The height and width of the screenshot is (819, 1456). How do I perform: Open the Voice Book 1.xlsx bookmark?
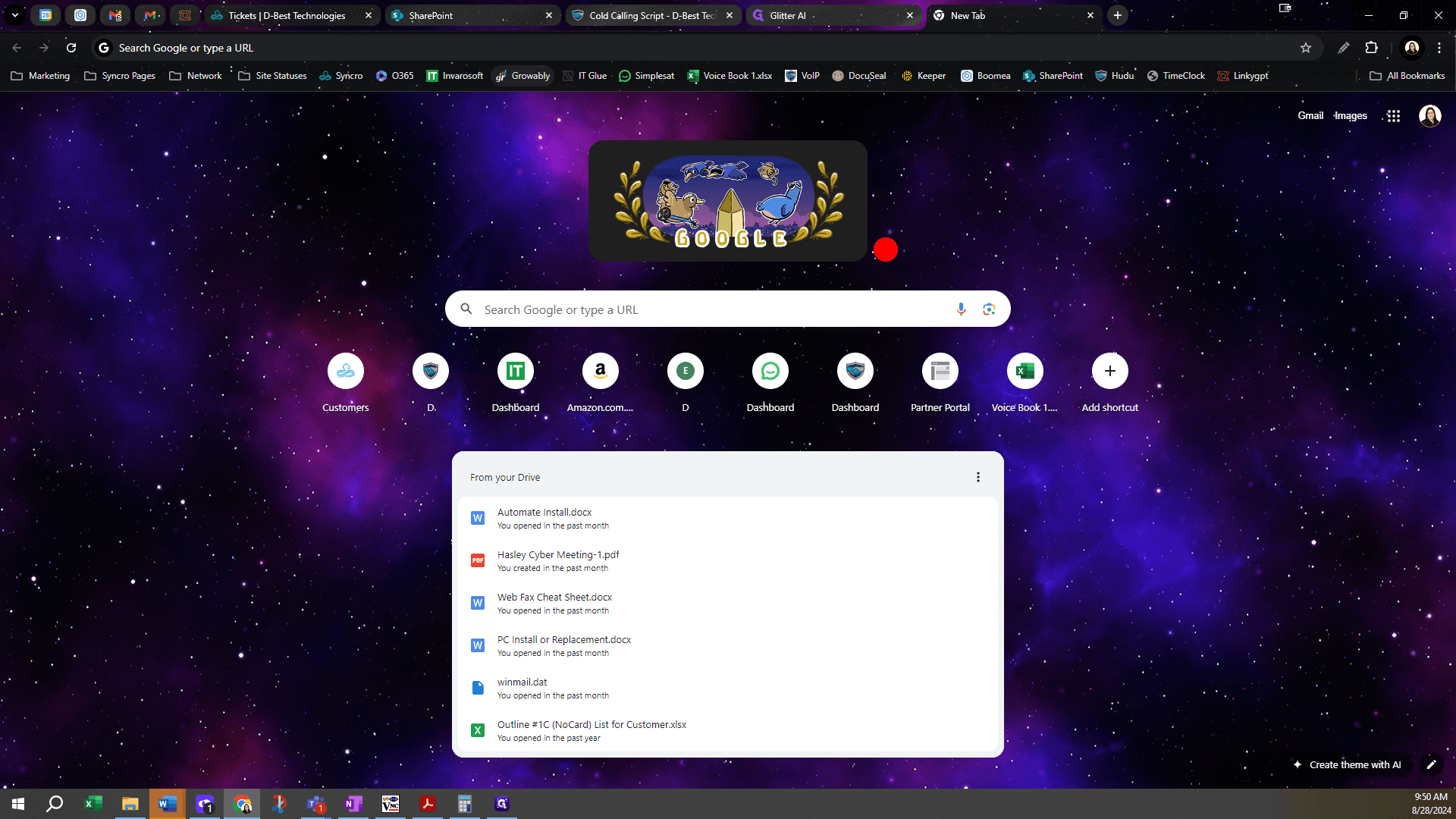tap(730, 76)
